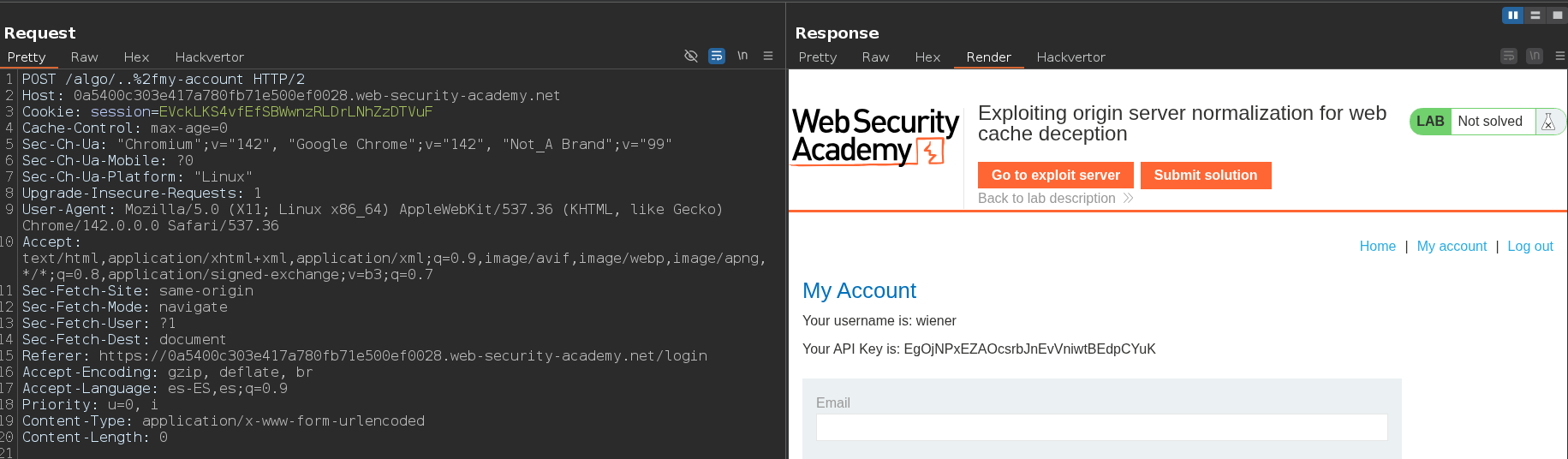Click the lab flask icon
This screenshot has height=459, width=1568.
click(1548, 122)
